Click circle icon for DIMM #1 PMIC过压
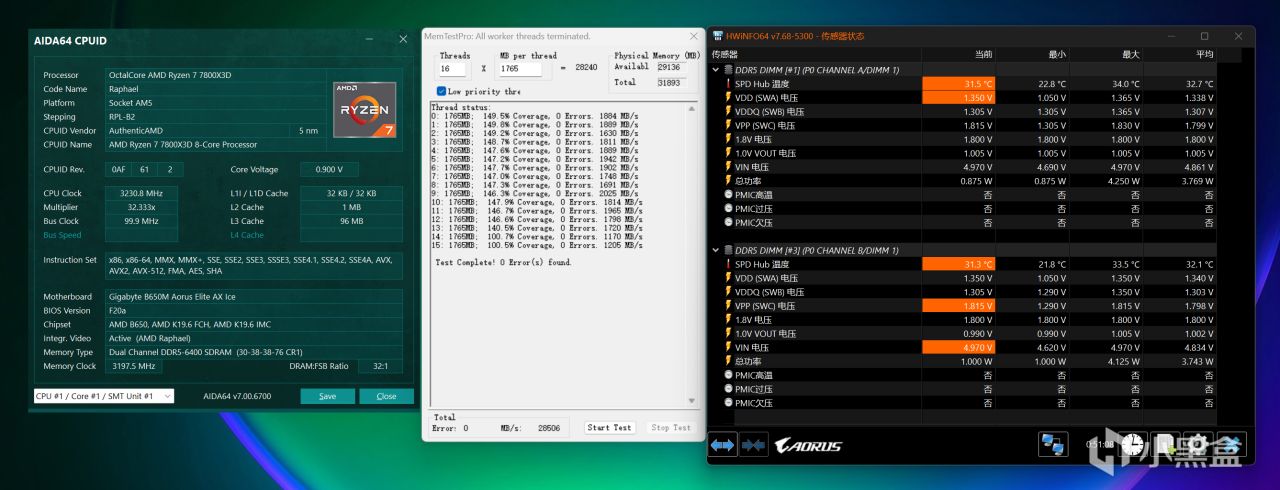 coord(727,209)
